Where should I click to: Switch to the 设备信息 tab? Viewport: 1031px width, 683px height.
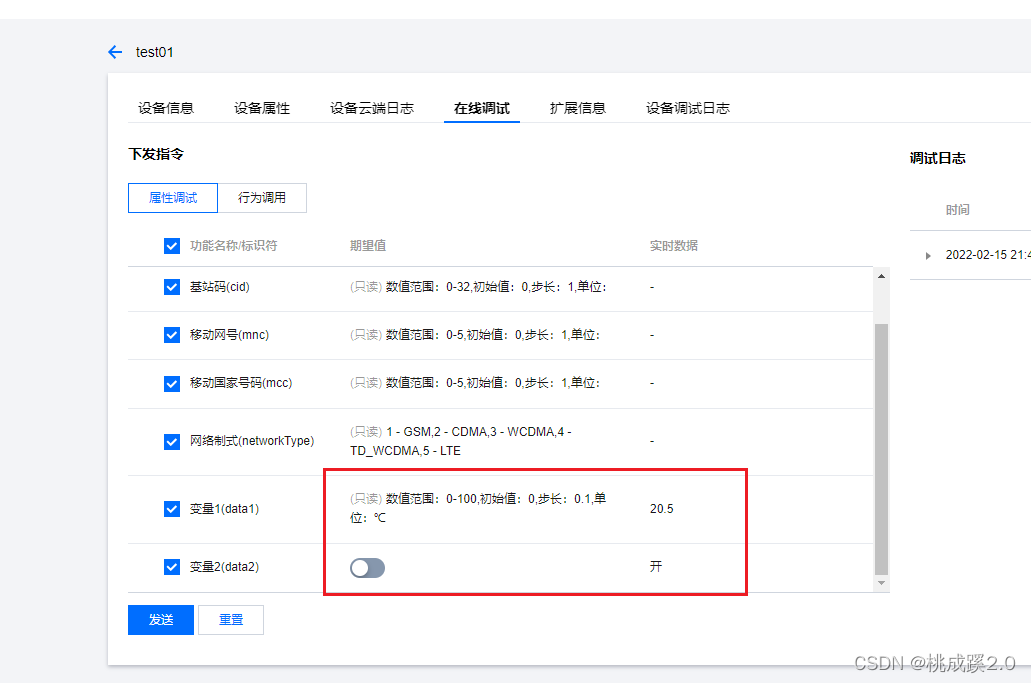(x=166, y=107)
